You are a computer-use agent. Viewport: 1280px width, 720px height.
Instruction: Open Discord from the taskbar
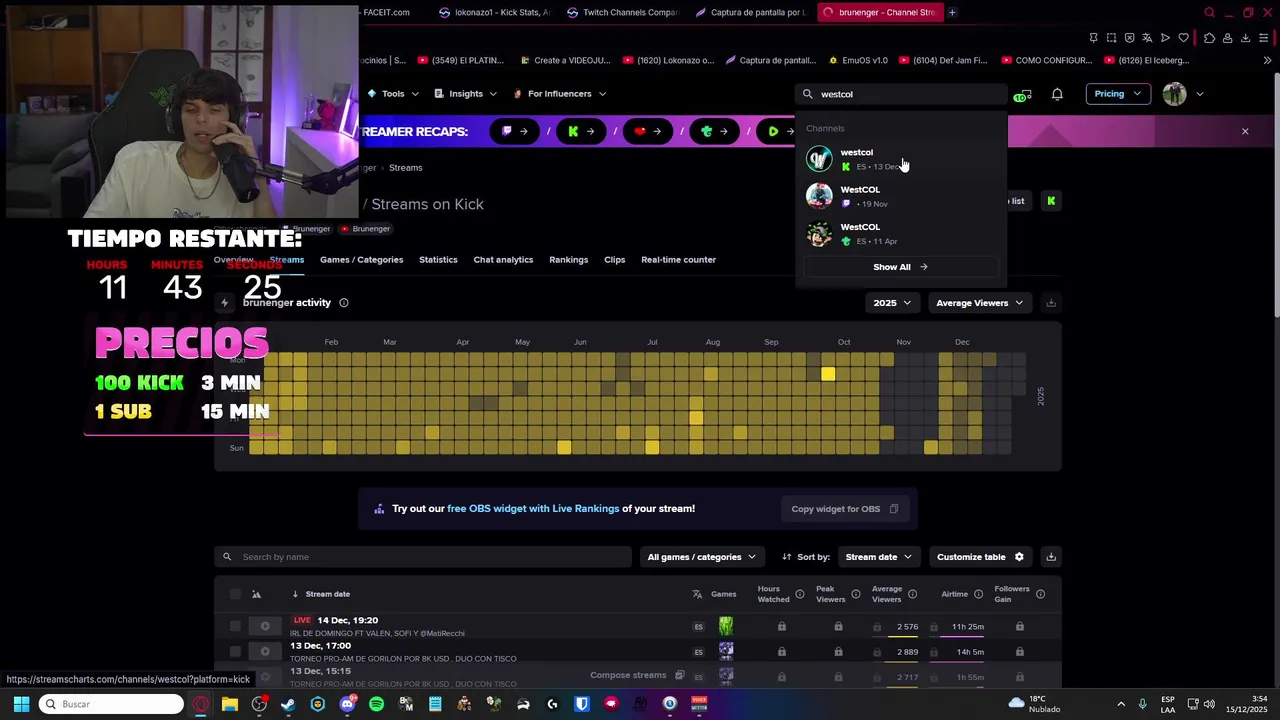click(x=347, y=704)
